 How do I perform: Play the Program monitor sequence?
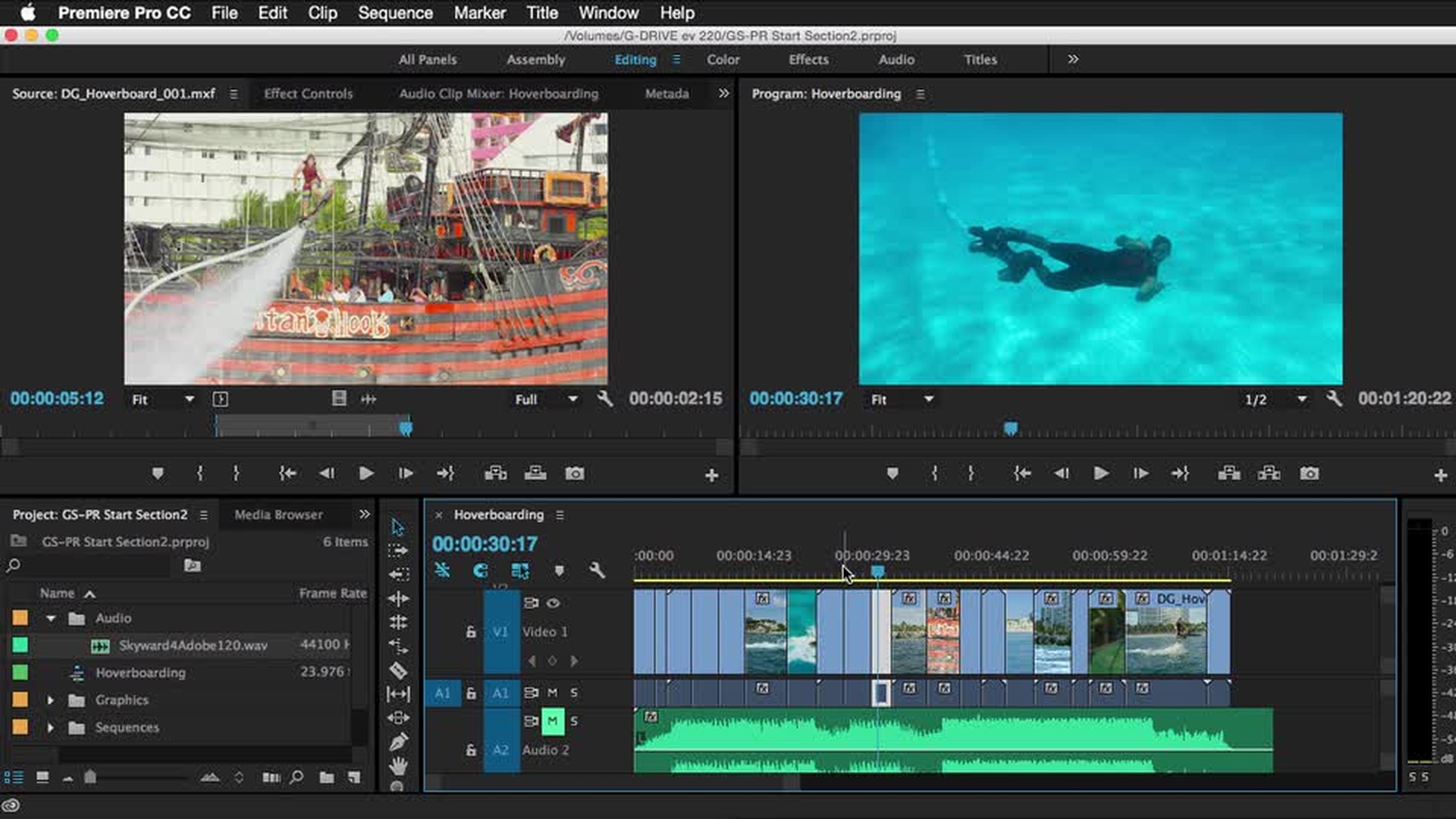[1100, 474]
